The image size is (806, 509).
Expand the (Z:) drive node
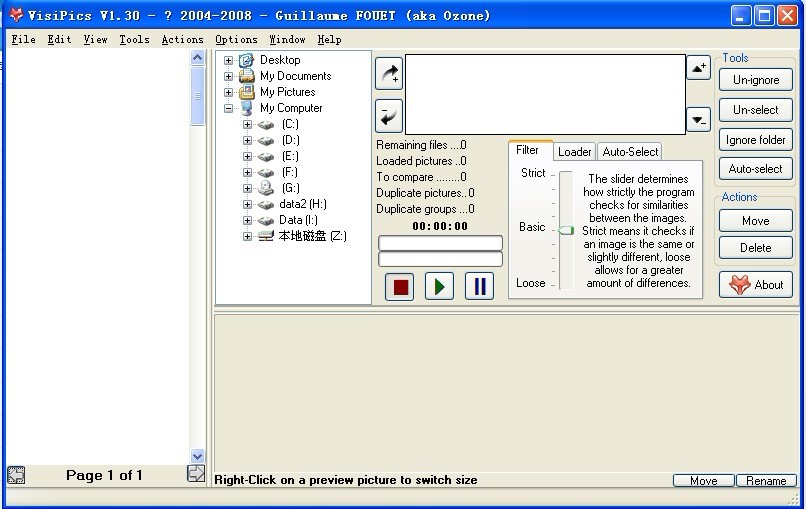(247, 236)
